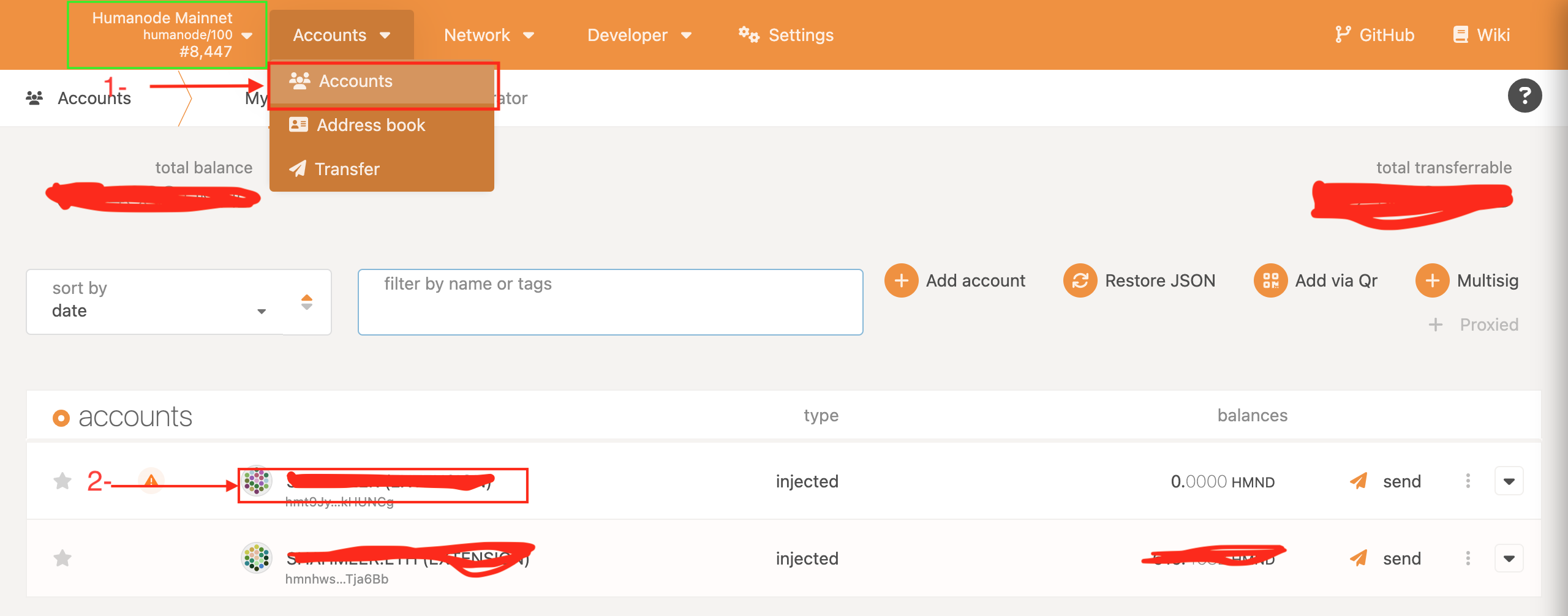The image size is (1568, 616).
Task: Click the Accounts menu caret arrow
Action: 385,36
